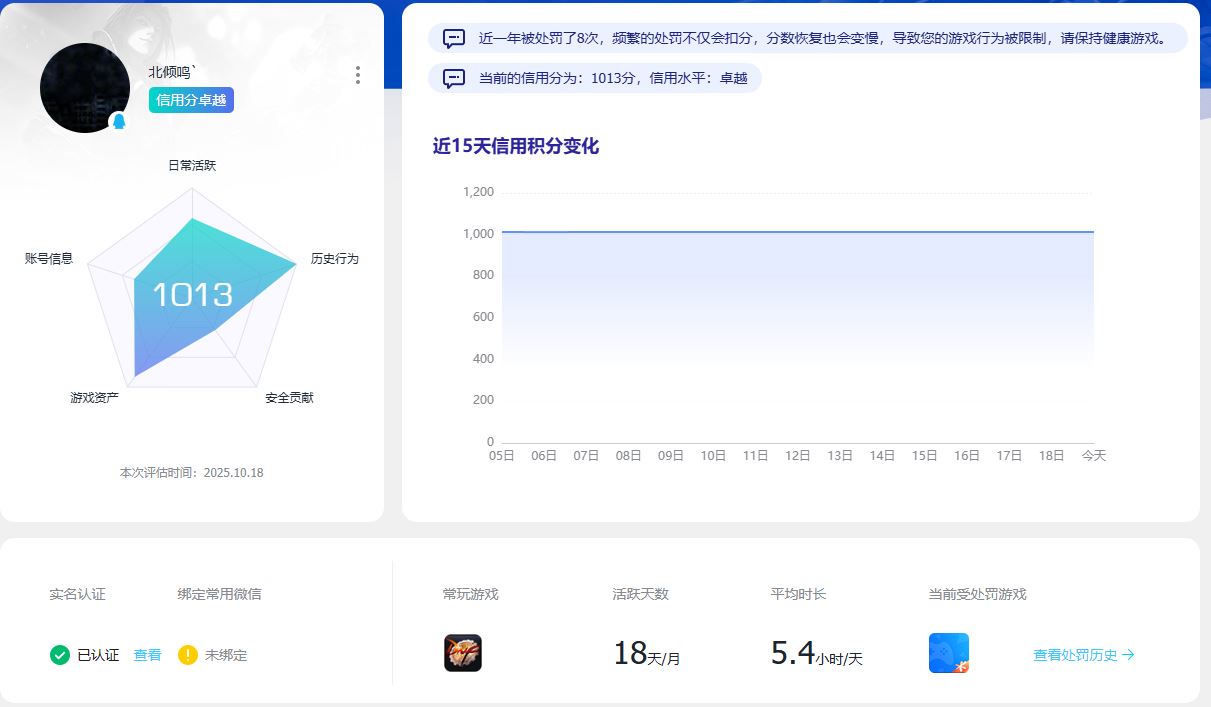Image resolution: width=1211 pixels, height=707 pixels.
Task: Select the 日常活跃 radar axis label
Action: point(192,165)
